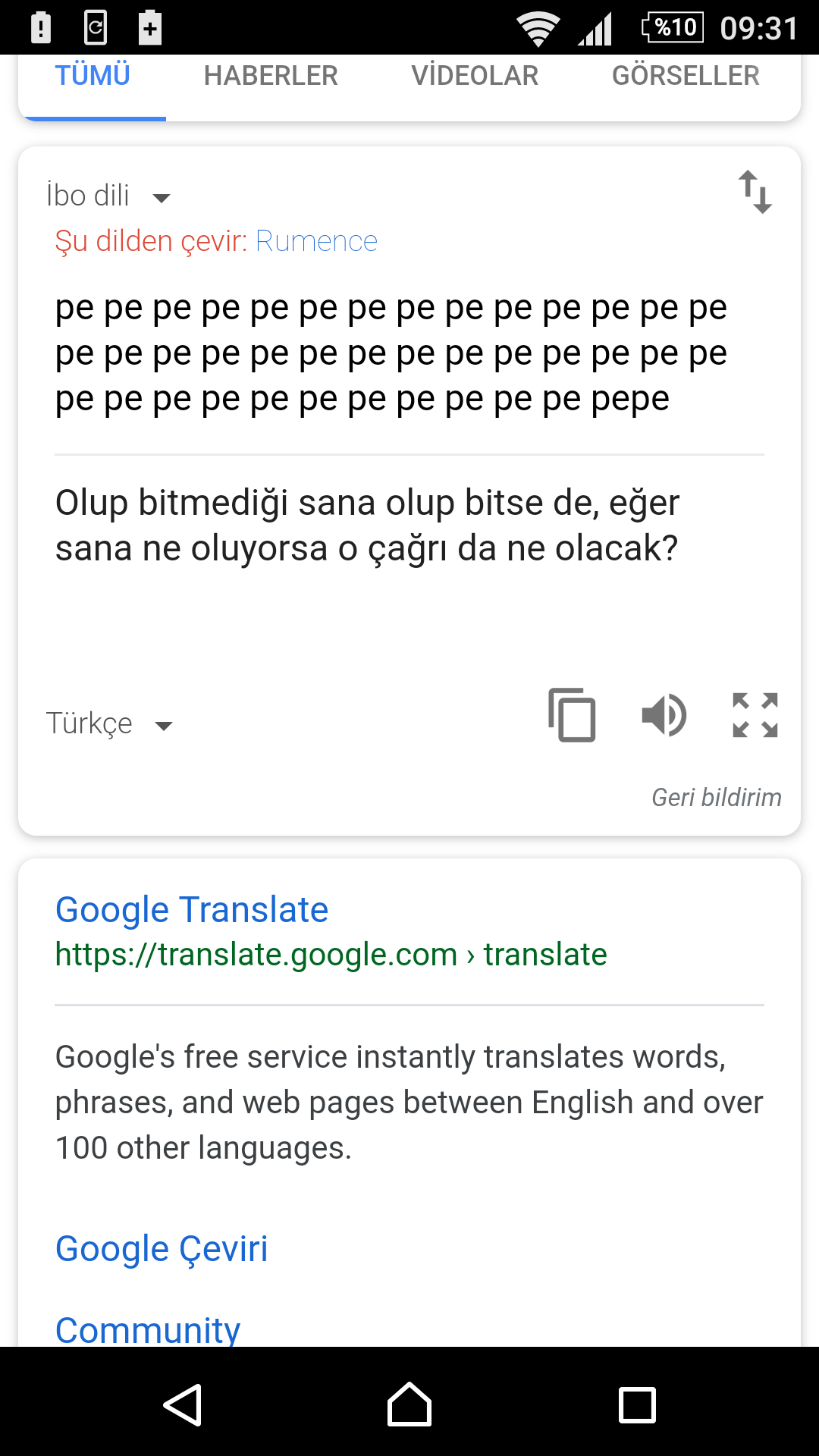Switch to the TÜMÜ tab

(93, 76)
